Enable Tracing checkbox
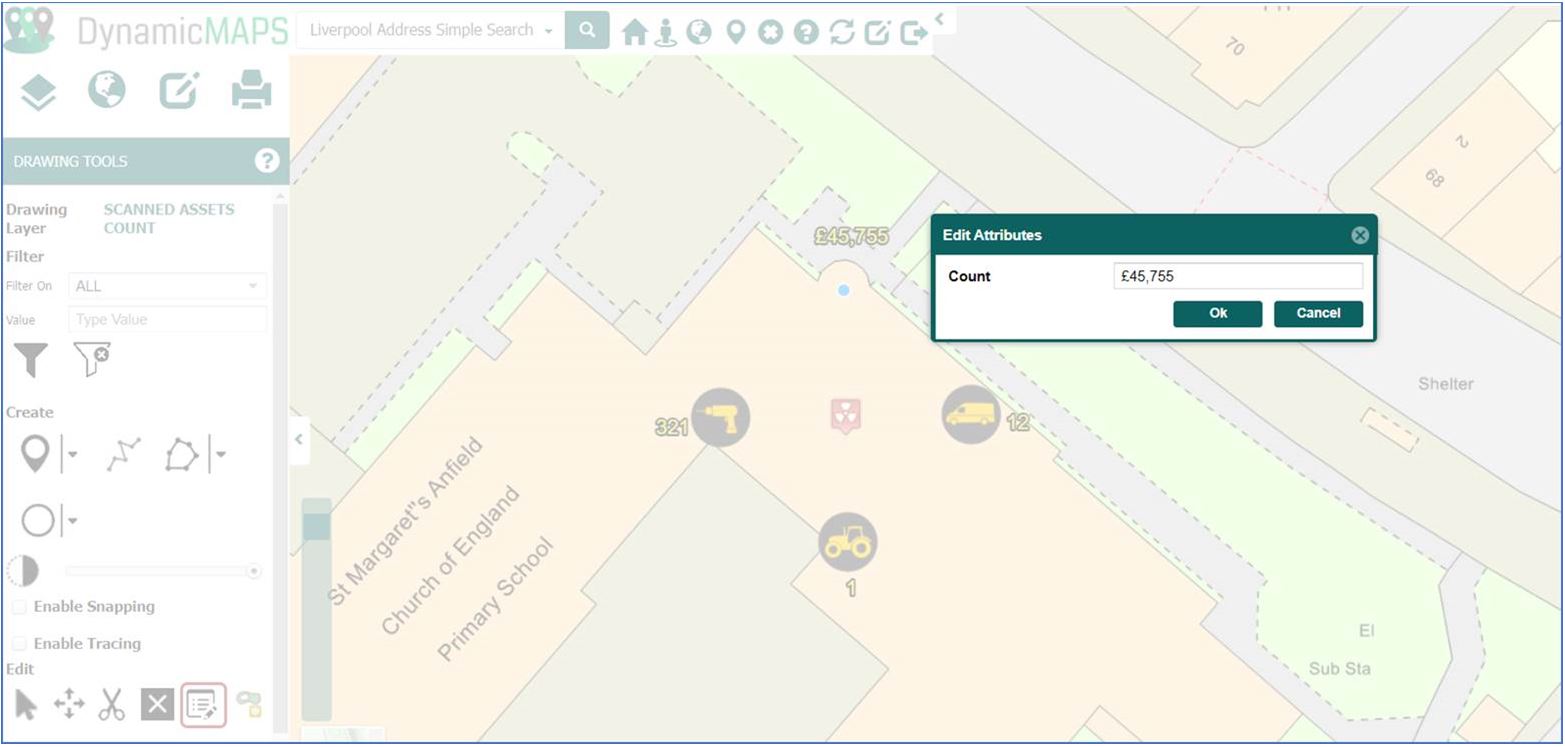1565x747 pixels. (18, 644)
